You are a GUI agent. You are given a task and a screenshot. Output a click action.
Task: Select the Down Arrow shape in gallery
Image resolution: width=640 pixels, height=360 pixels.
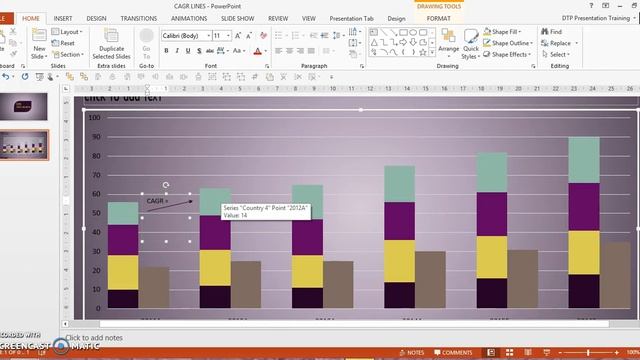coord(413,42)
